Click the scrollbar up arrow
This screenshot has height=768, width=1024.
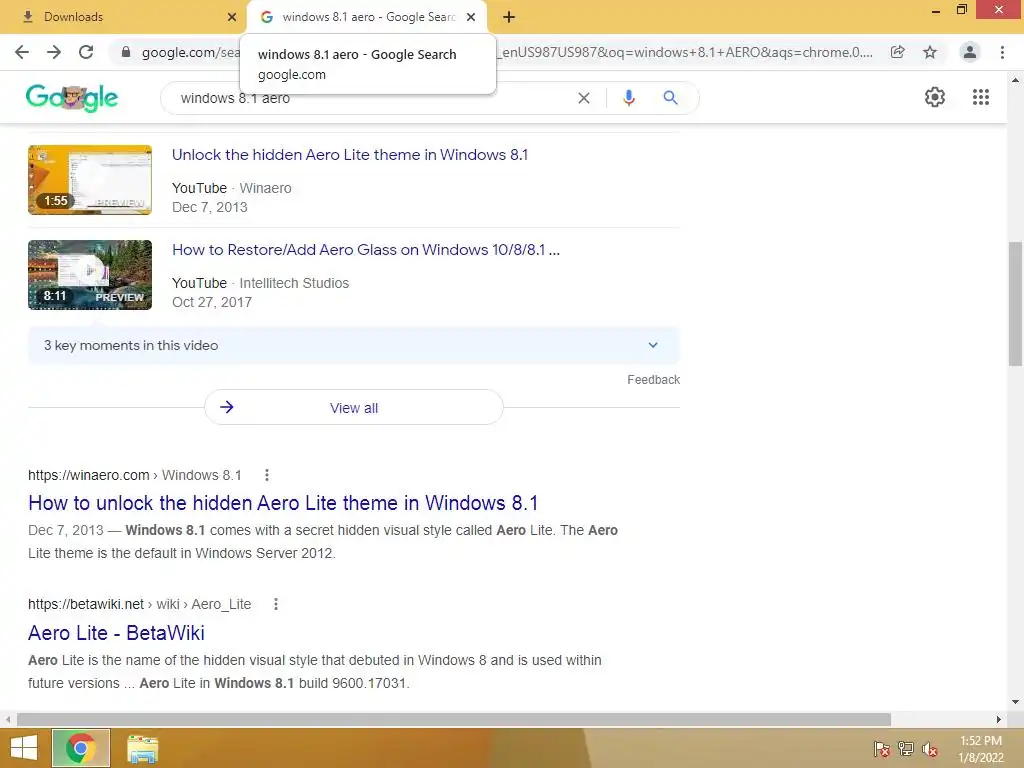tap(1015, 80)
